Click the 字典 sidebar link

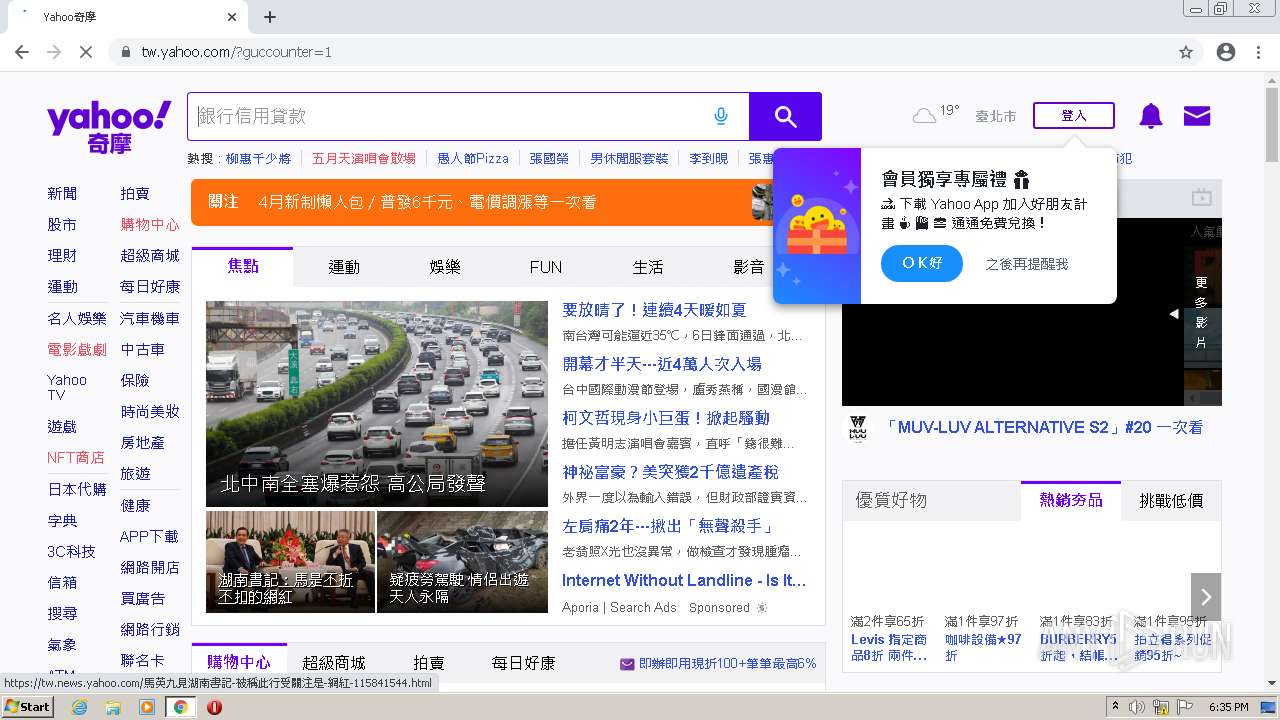(62, 520)
